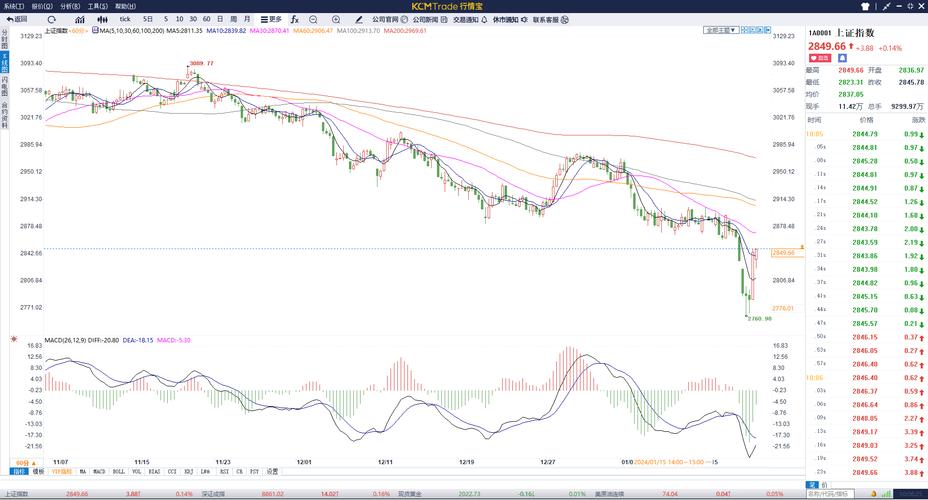Click the 返回 back button
This screenshot has width=928, height=500.
17,19
